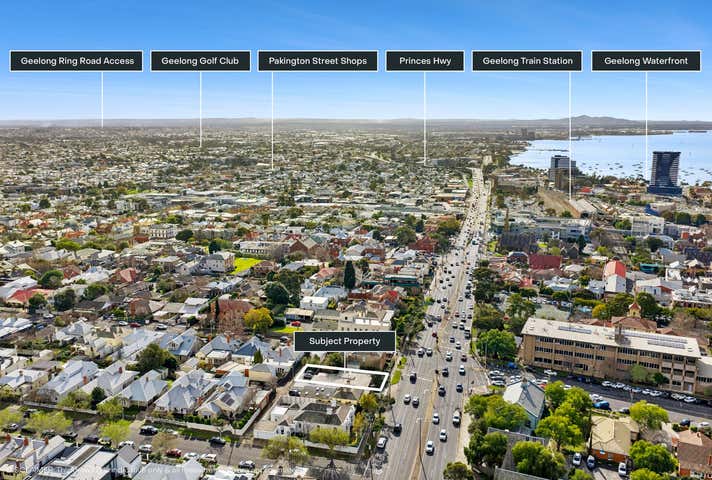This screenshot has width=712, height=480.
Task: Click the bright green lawn among the houses
Action: (x=245, y=265)
